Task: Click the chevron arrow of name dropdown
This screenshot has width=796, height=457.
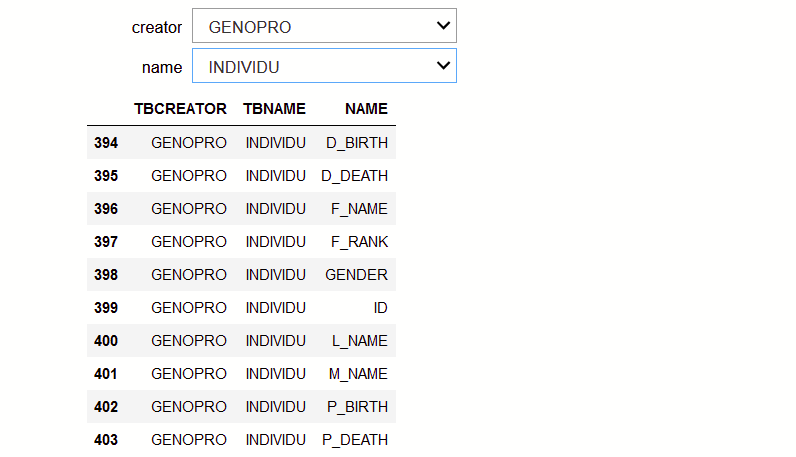Action: 443,66
